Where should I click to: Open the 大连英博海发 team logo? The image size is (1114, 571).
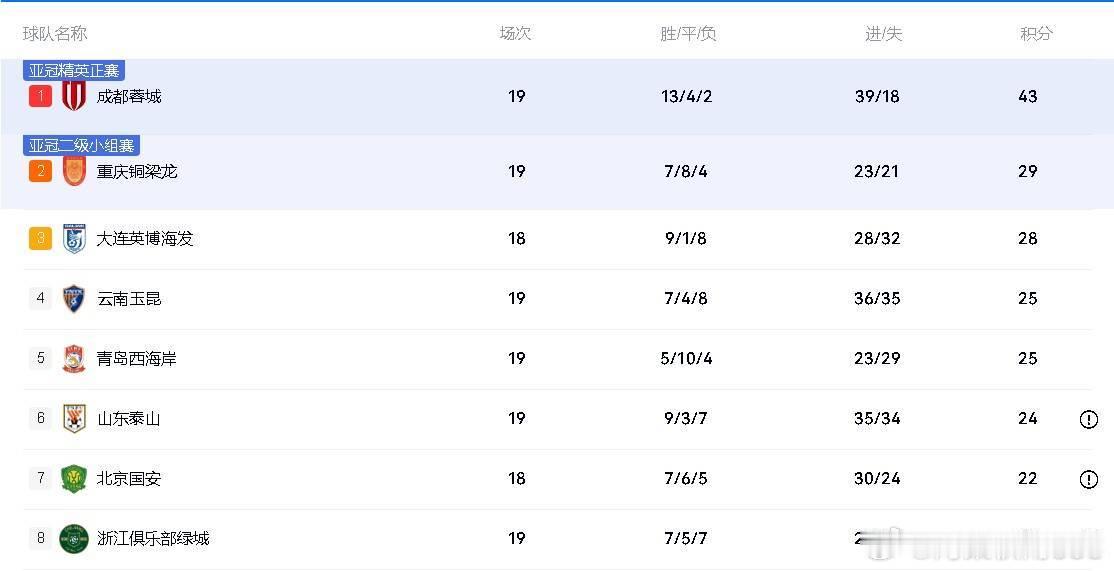[74, 239]
